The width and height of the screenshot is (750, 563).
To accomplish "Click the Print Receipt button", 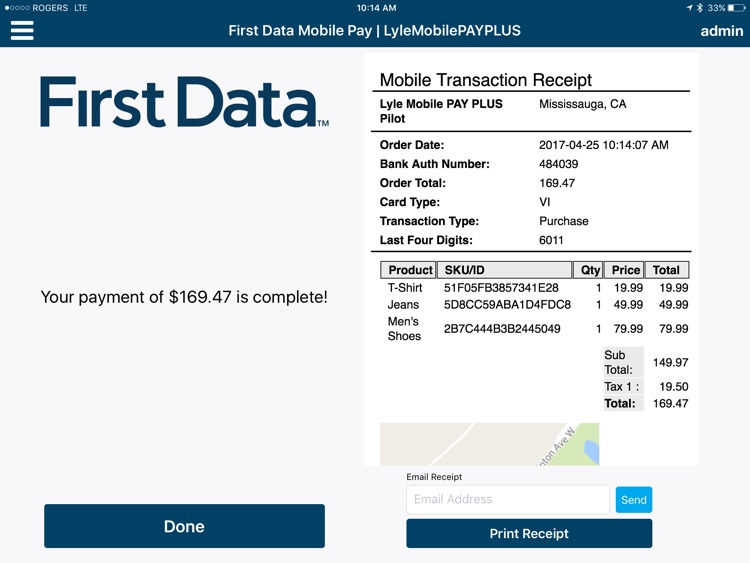I will pos(529,533).
